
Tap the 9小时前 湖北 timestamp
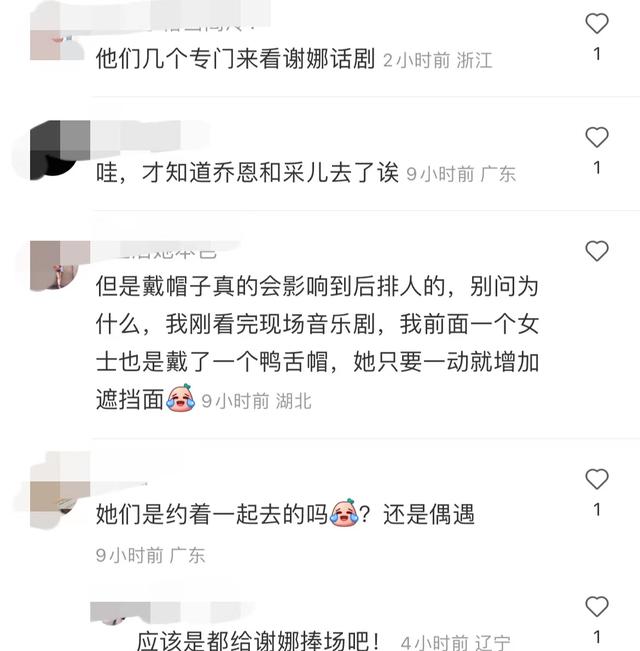(x=256, y=401)
